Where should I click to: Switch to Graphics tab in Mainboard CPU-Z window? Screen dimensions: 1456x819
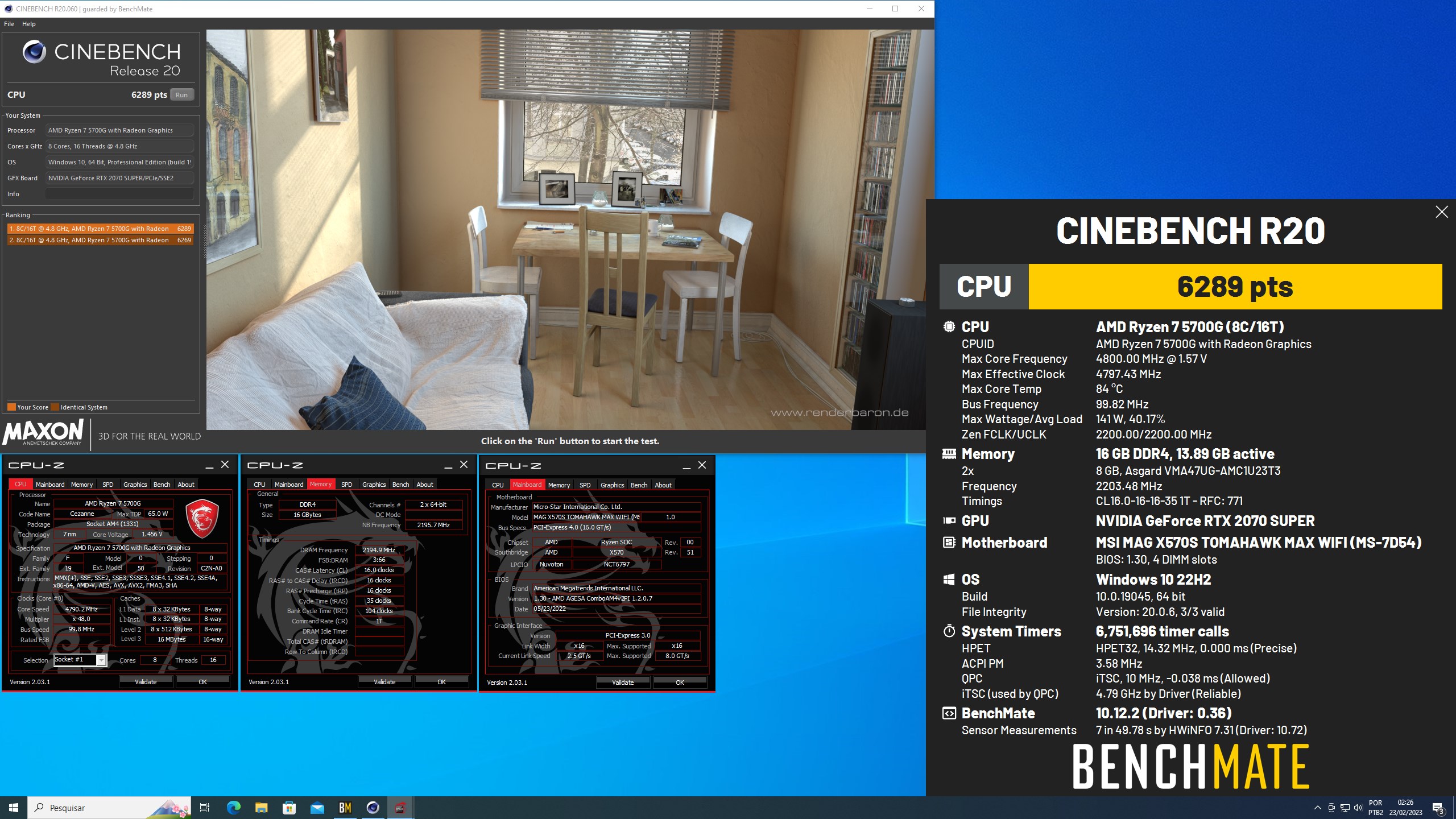(613, 485)
